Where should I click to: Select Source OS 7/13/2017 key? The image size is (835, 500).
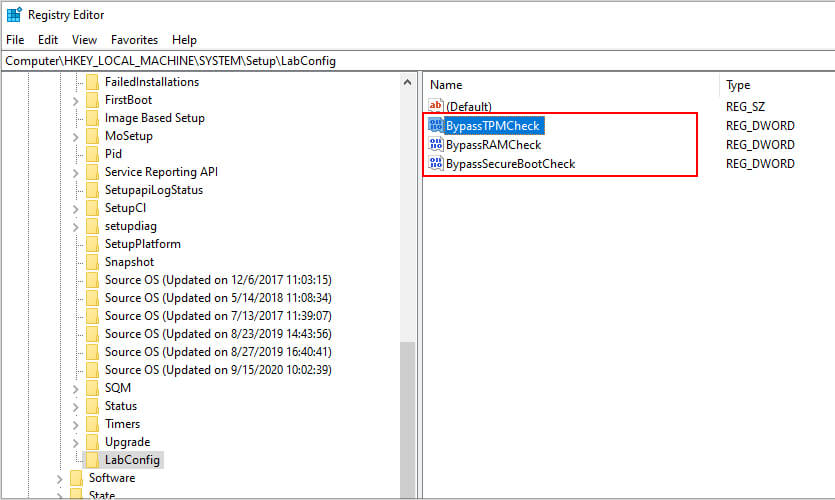[x=218, y=316]
